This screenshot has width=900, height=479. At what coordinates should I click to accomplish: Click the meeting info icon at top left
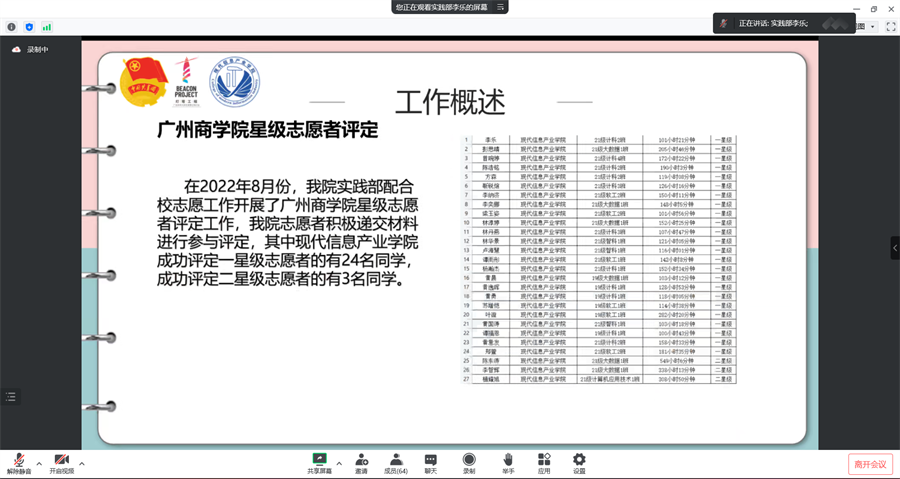click(12, 27)
